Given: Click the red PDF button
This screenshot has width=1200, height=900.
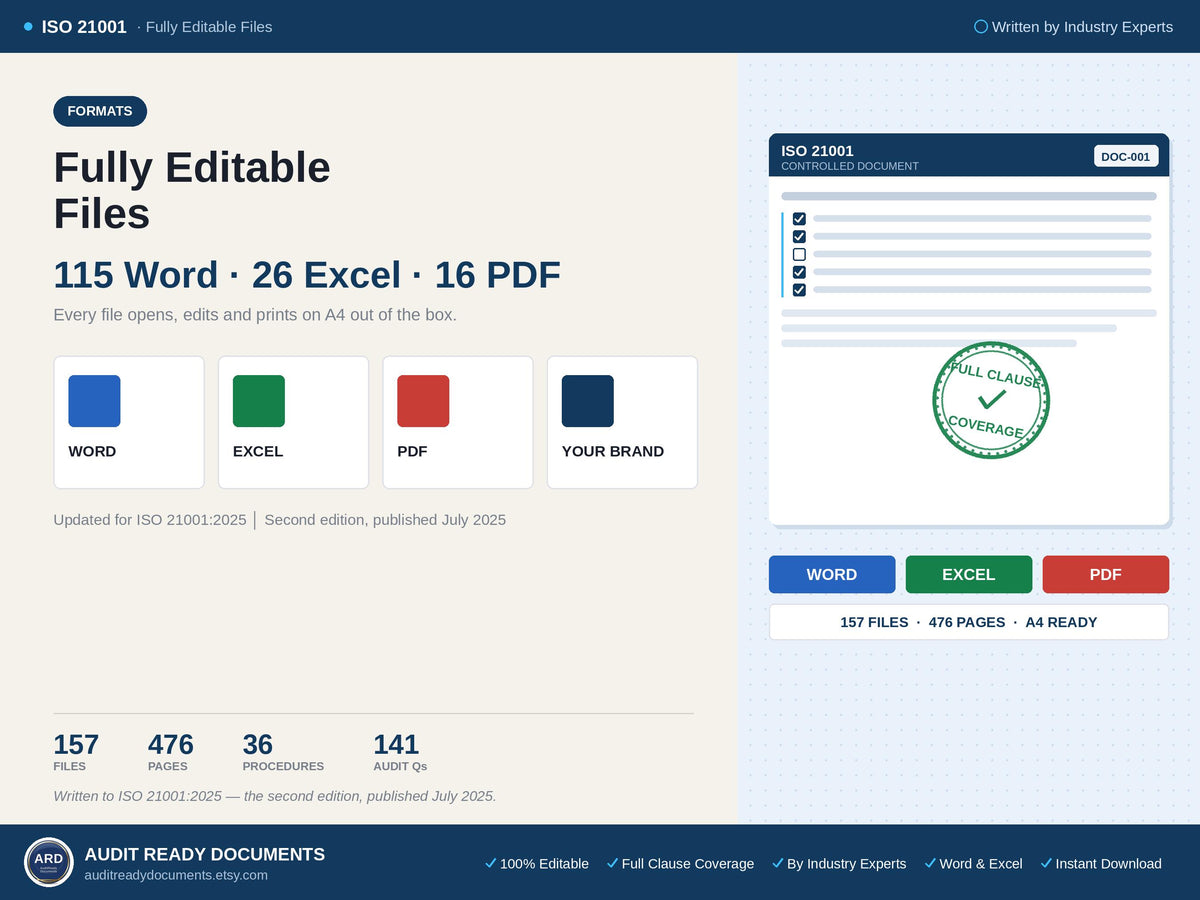Looking at the screenshot, I should click(x=1106, y=574).
